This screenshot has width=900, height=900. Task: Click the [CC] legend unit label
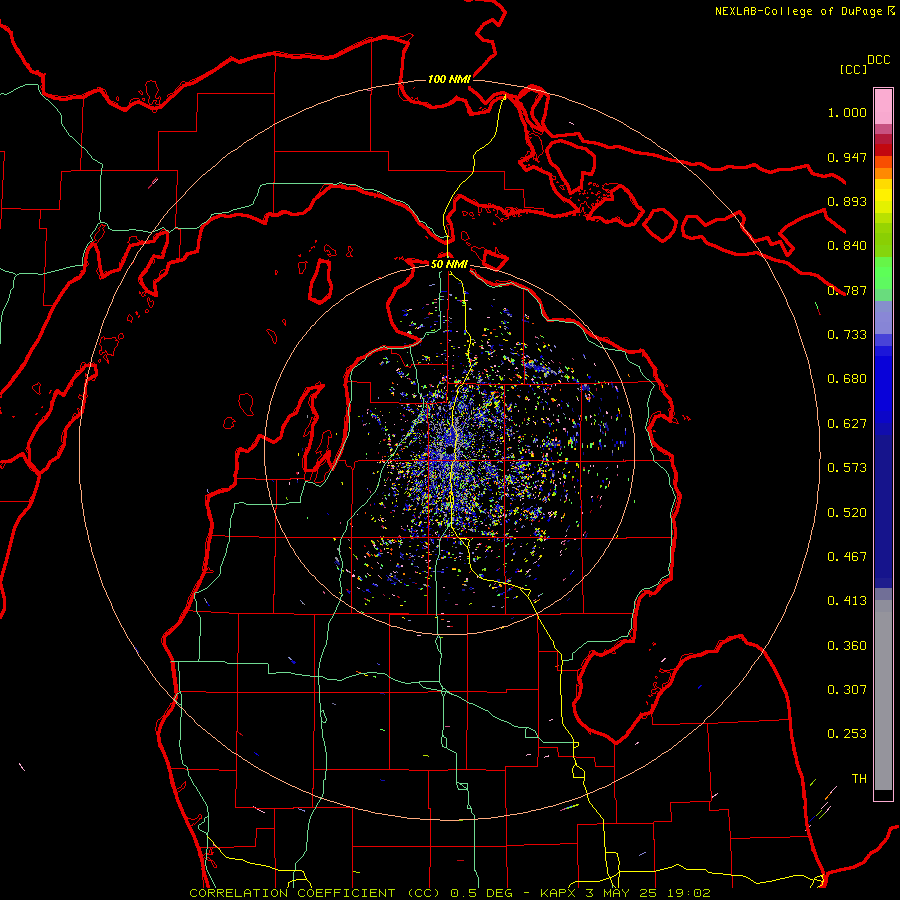[853, 69]
